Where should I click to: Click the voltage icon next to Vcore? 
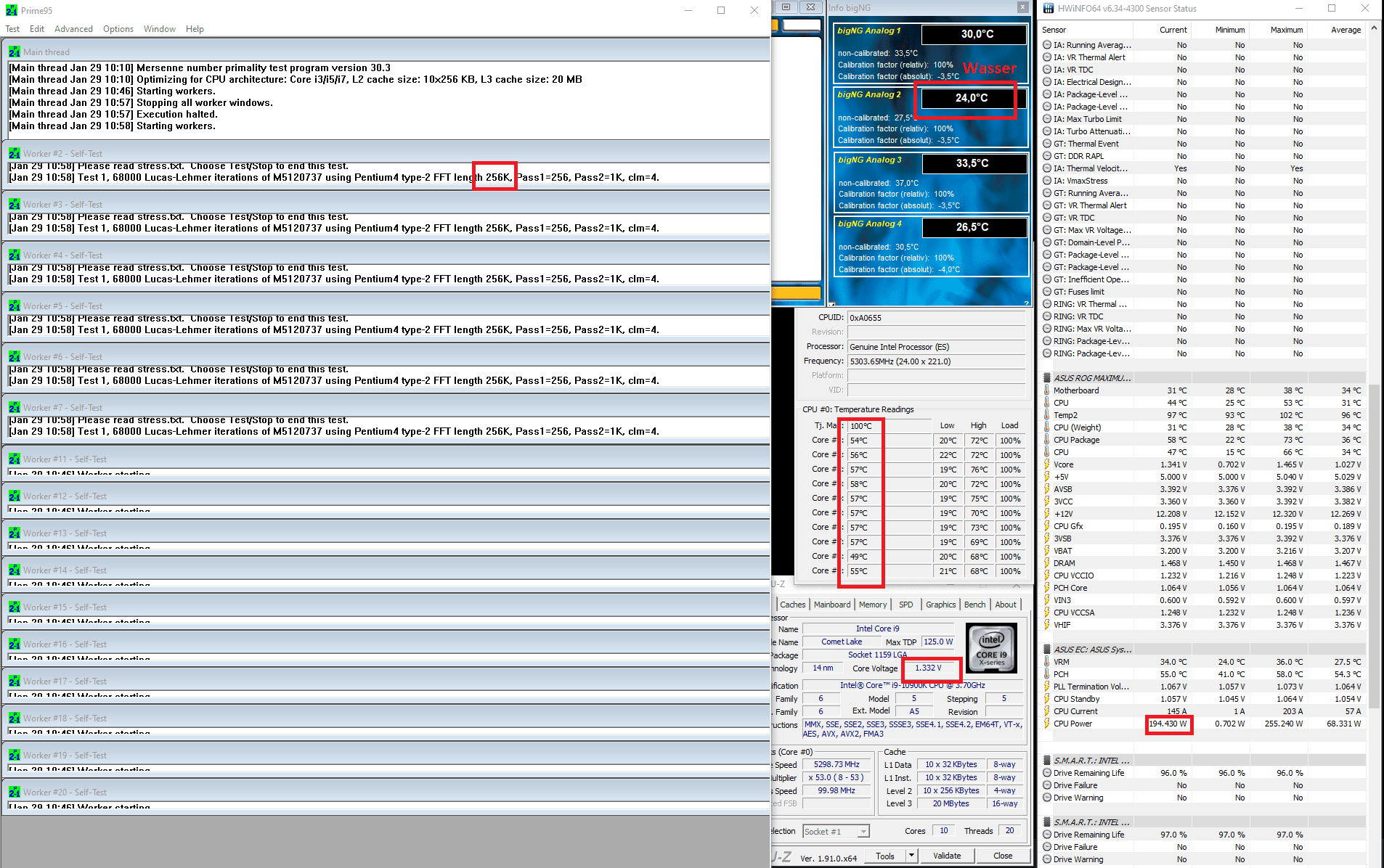pyautogui.click(x=1047, y=464)
